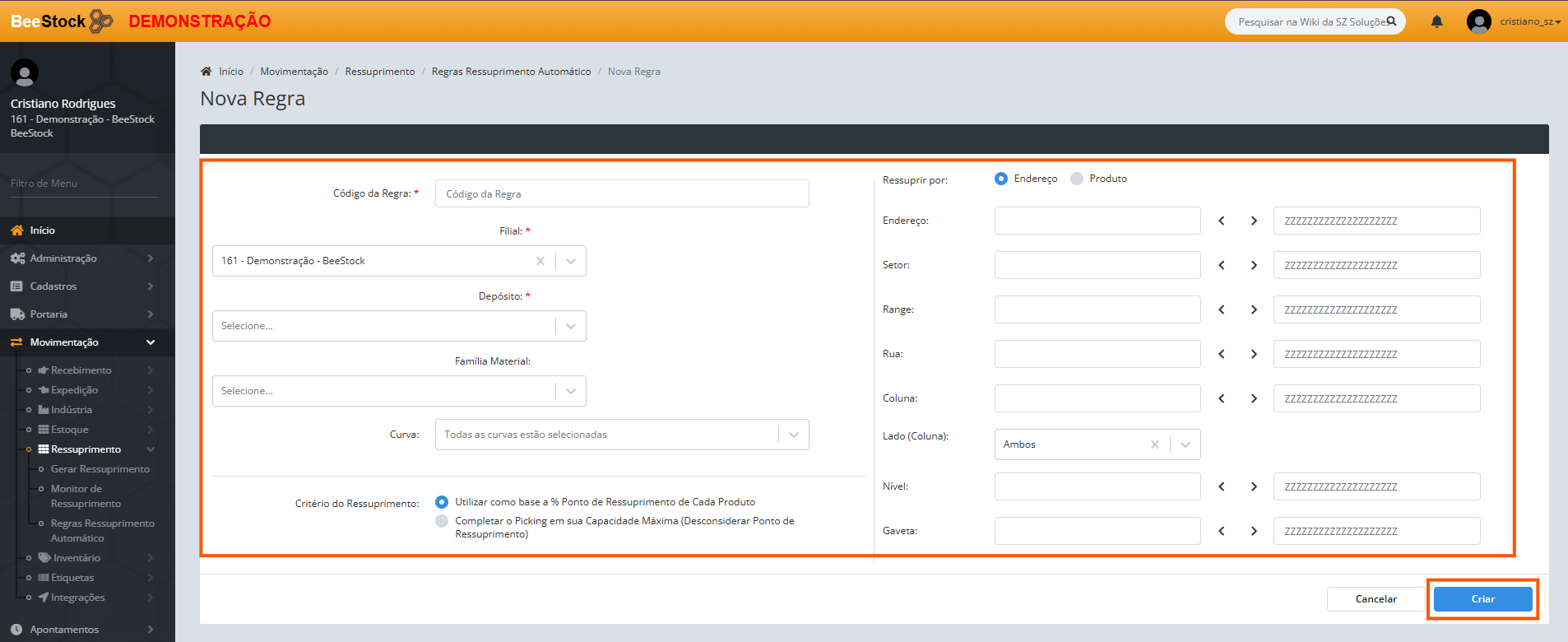Click the Criar button
Viewport: 1568px width, 642px height.
(x=1482, y=599)
